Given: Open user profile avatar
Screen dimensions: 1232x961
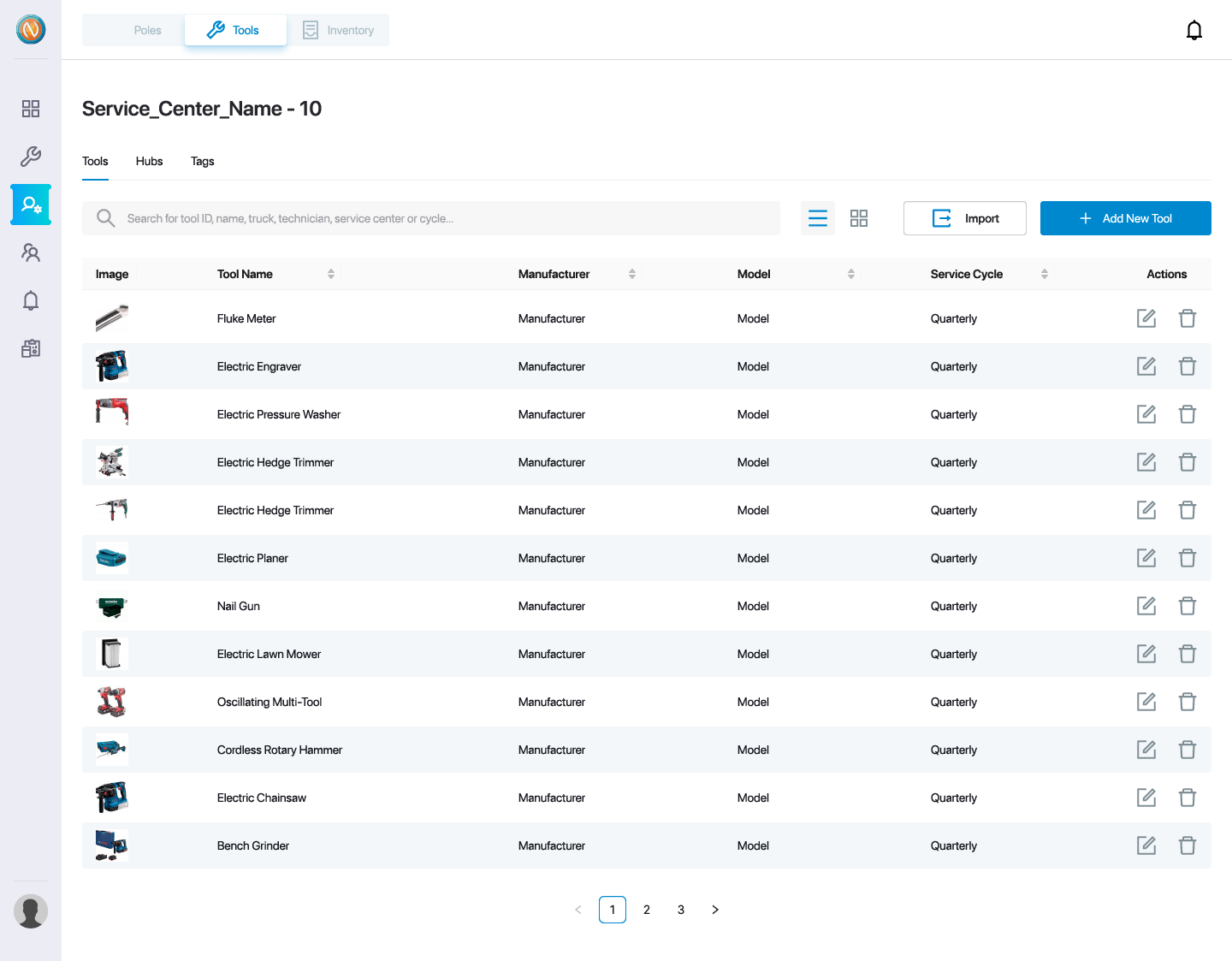Looking at the screenshot, I should (x=31, y=911).
